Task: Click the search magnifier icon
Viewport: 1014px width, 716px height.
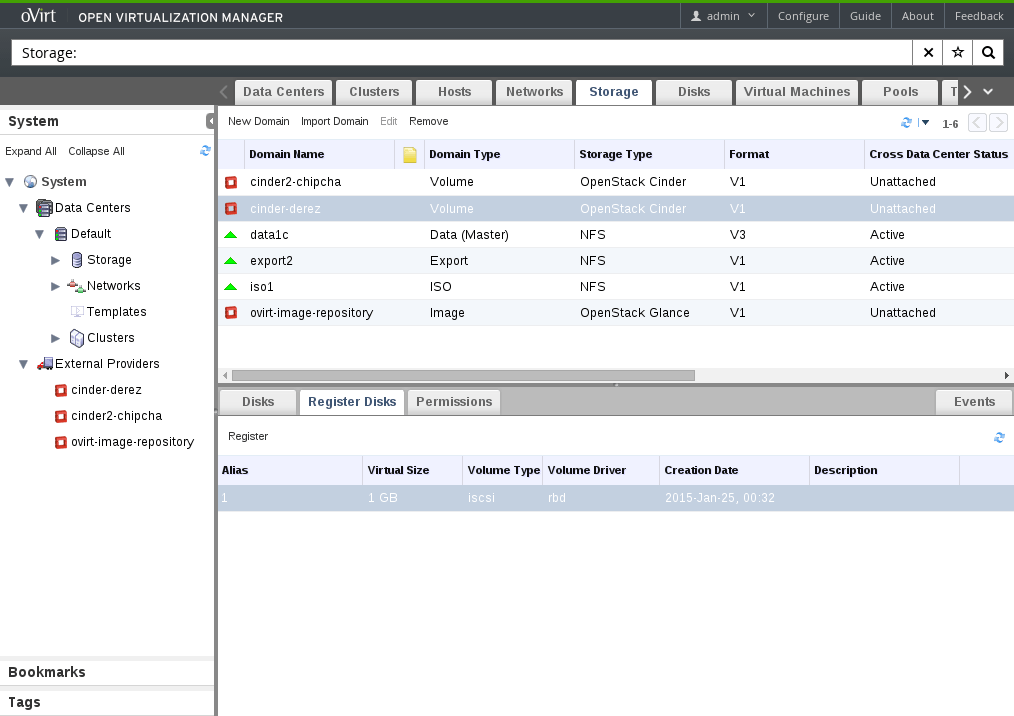Action: pos(987,53)
